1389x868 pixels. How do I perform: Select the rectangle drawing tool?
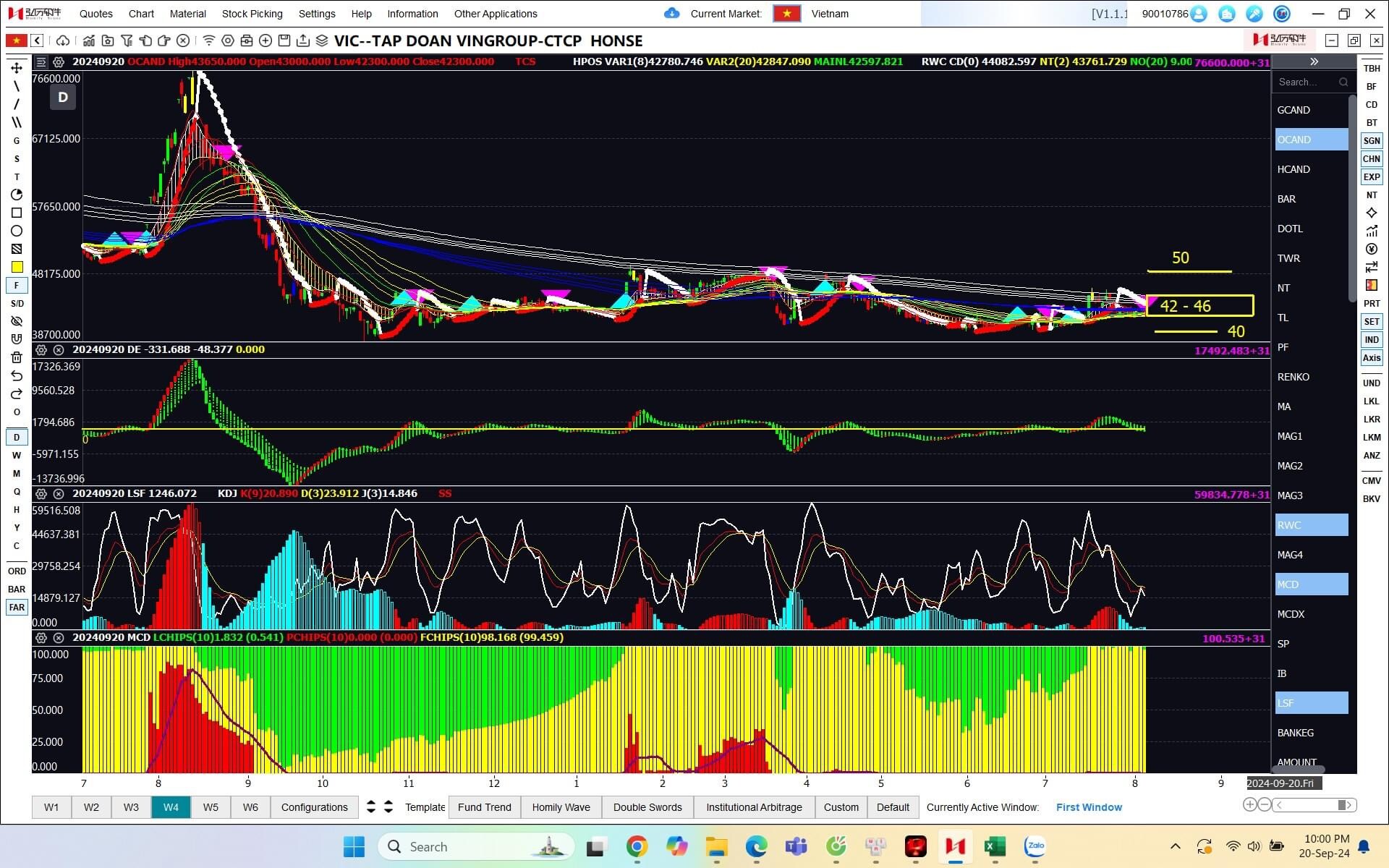(x=17, y=213)
